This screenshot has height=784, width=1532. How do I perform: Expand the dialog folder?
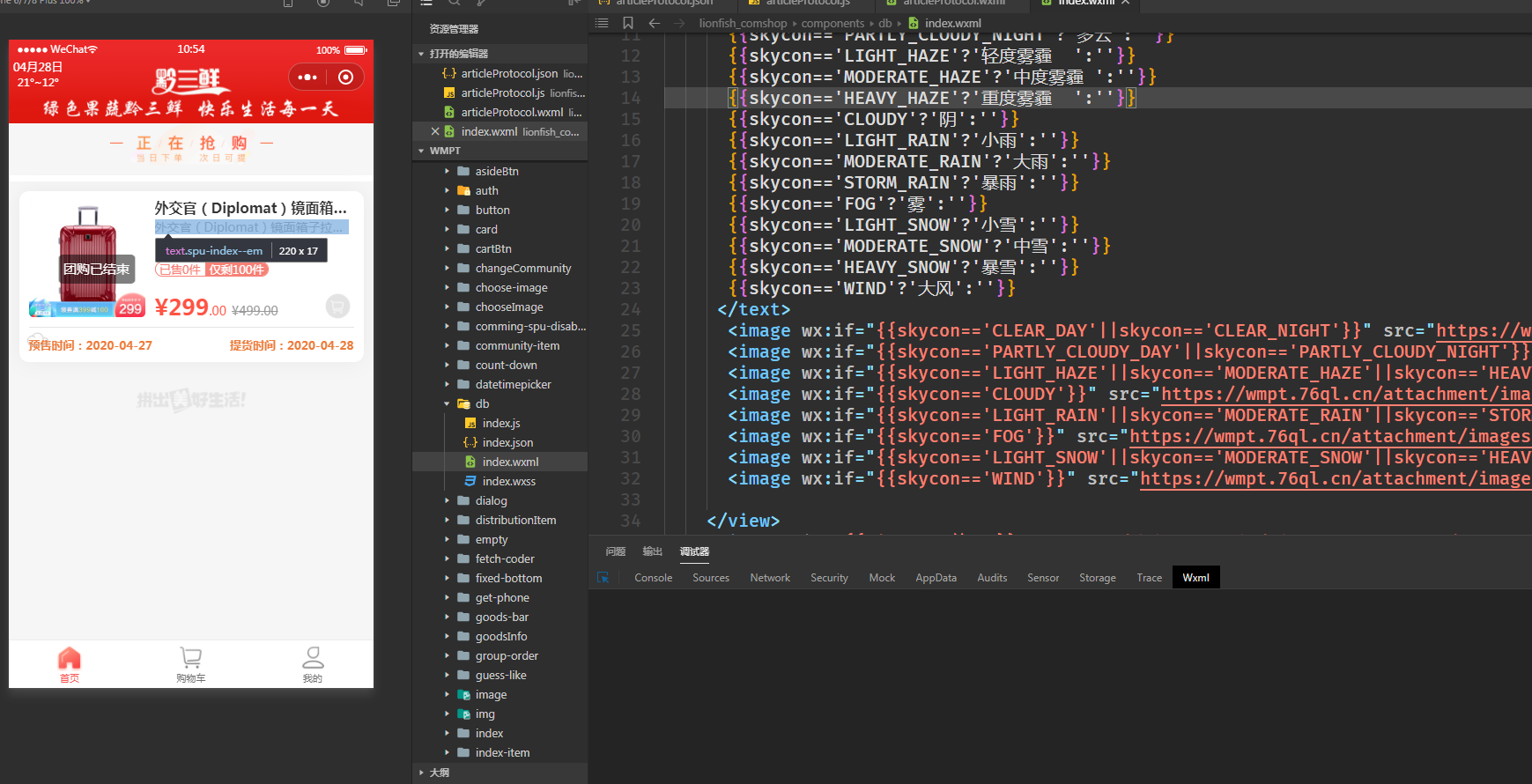point(448,500)
